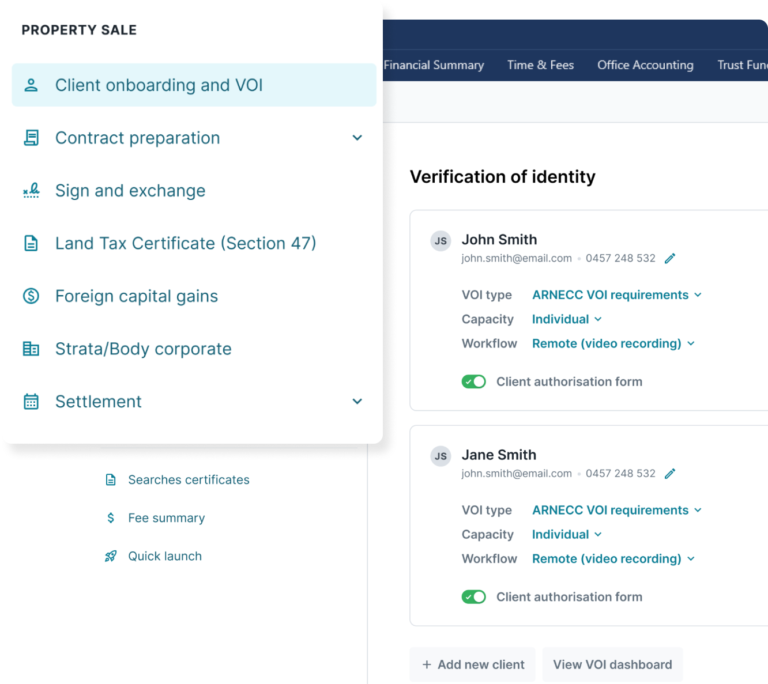768x684 pixels.
Task: Expand the Contract preparation chevron
Action: pyautogui.click(x=357, y=138)
